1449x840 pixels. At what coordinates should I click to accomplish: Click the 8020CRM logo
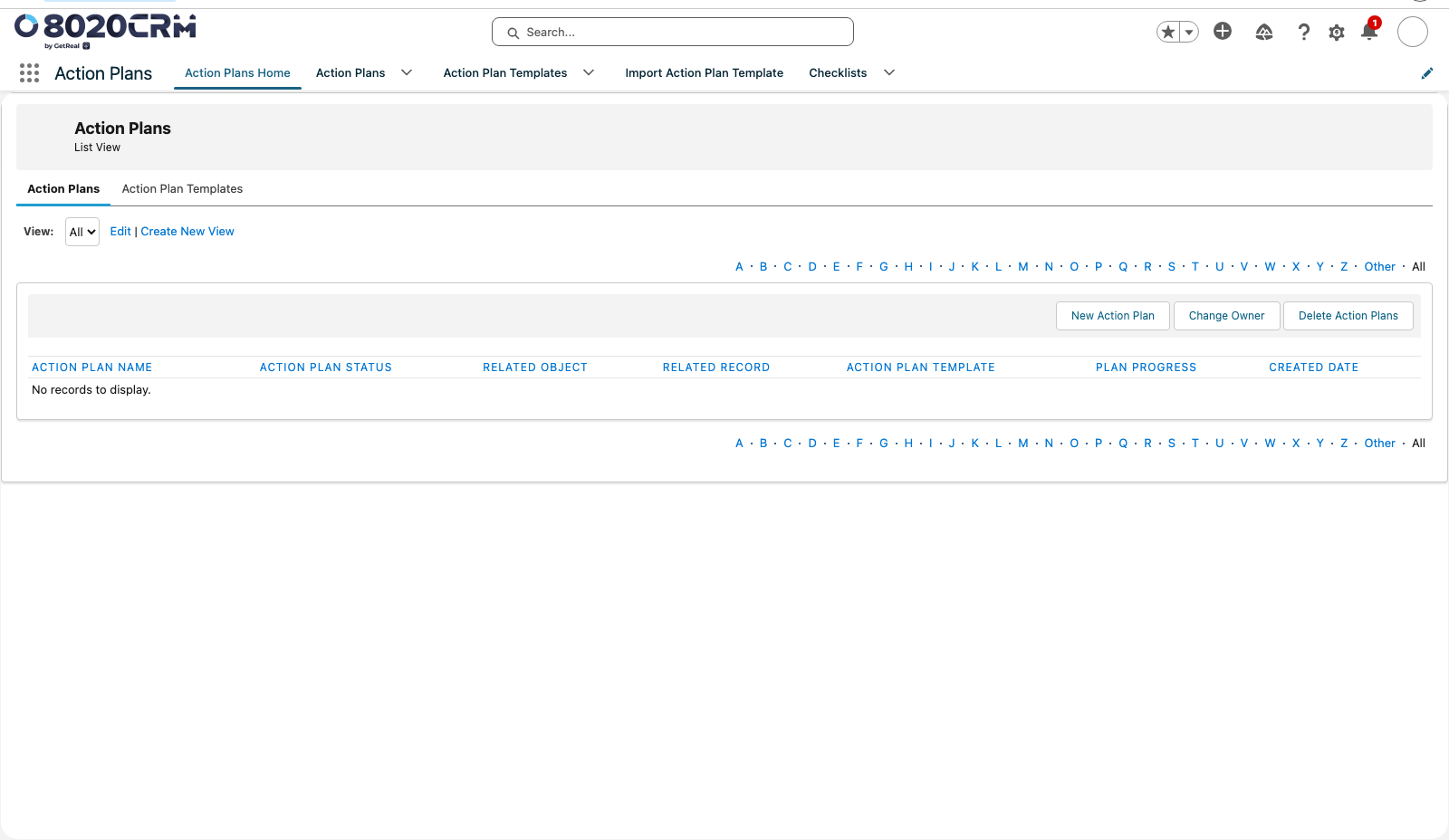(105, 31)
